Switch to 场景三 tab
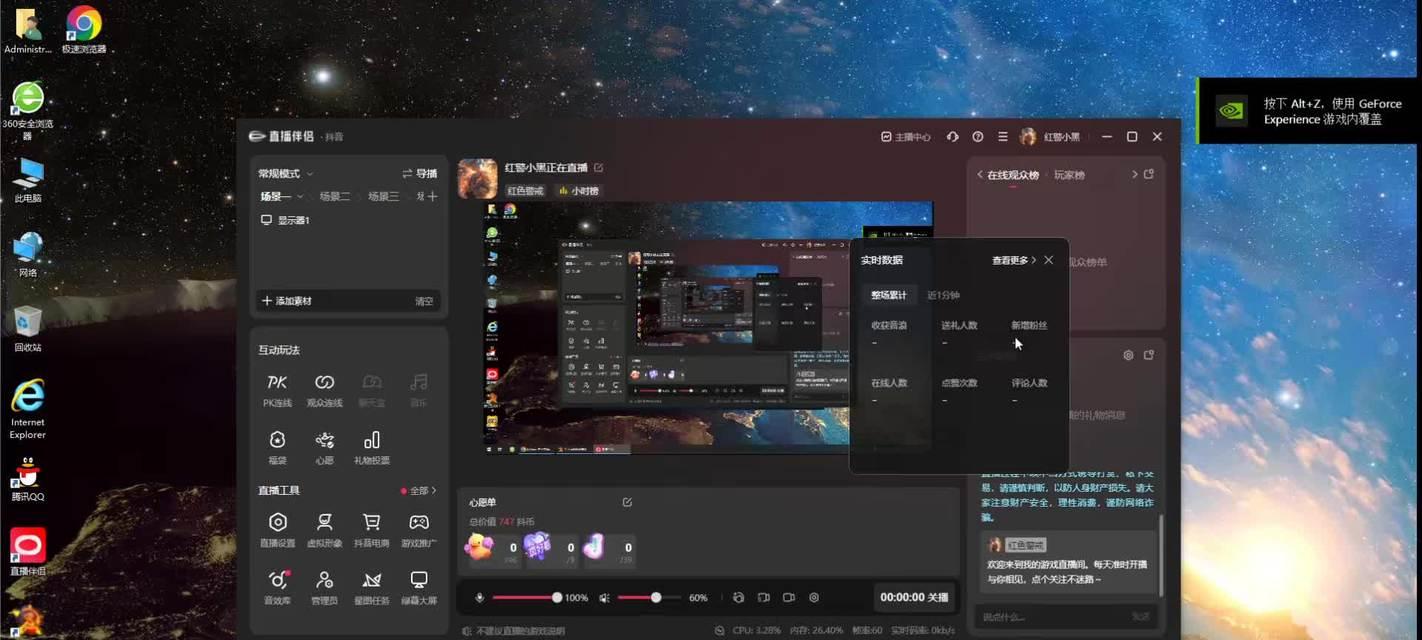This screenshot has width=1422, height=640. point(383,197)
